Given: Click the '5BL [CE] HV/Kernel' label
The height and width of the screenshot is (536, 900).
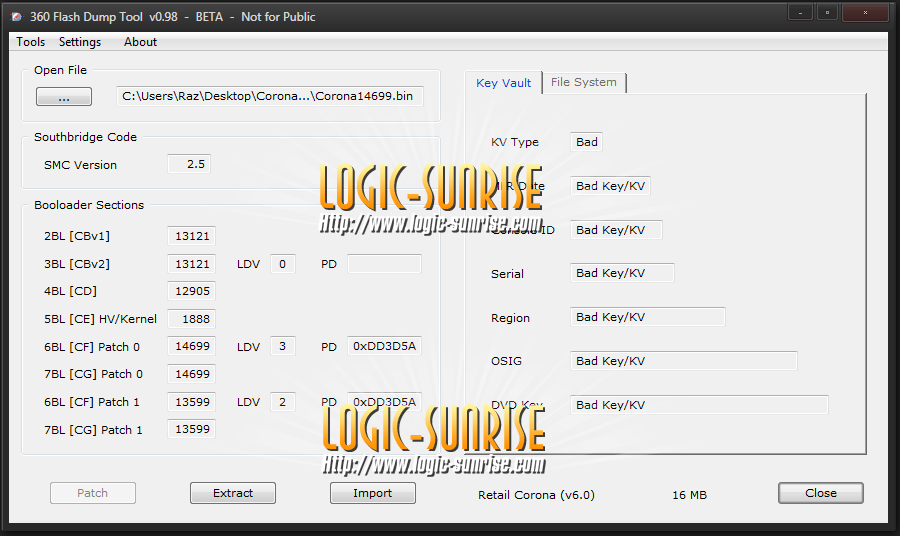Looking at the screenshot, I should 100,319.
